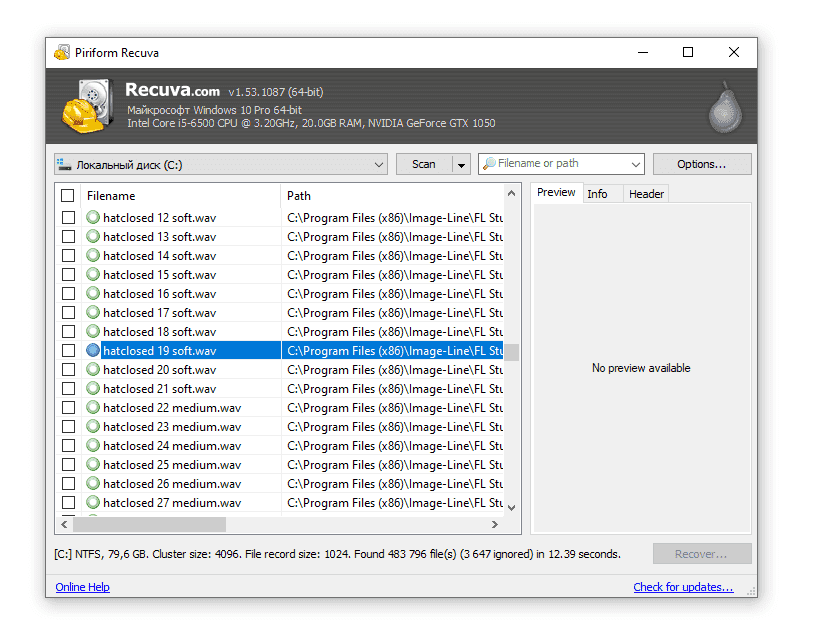Switch to the Header tab
Screen dimensions: 818x636
[x=646, y=194]
